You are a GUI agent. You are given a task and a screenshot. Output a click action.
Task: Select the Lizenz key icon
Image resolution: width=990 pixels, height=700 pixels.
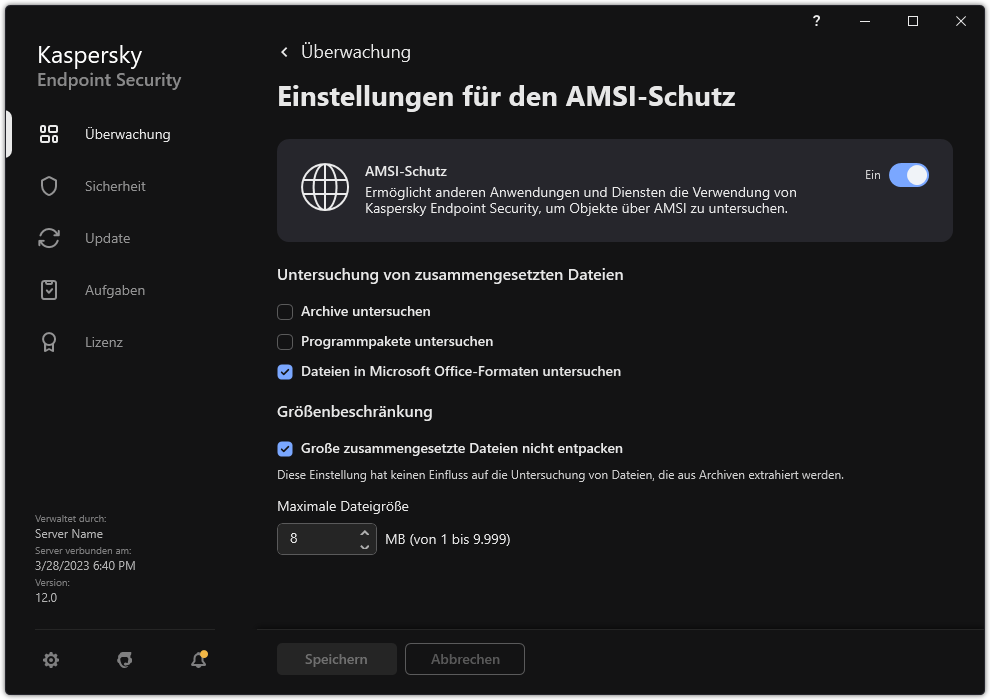(48, 342)
